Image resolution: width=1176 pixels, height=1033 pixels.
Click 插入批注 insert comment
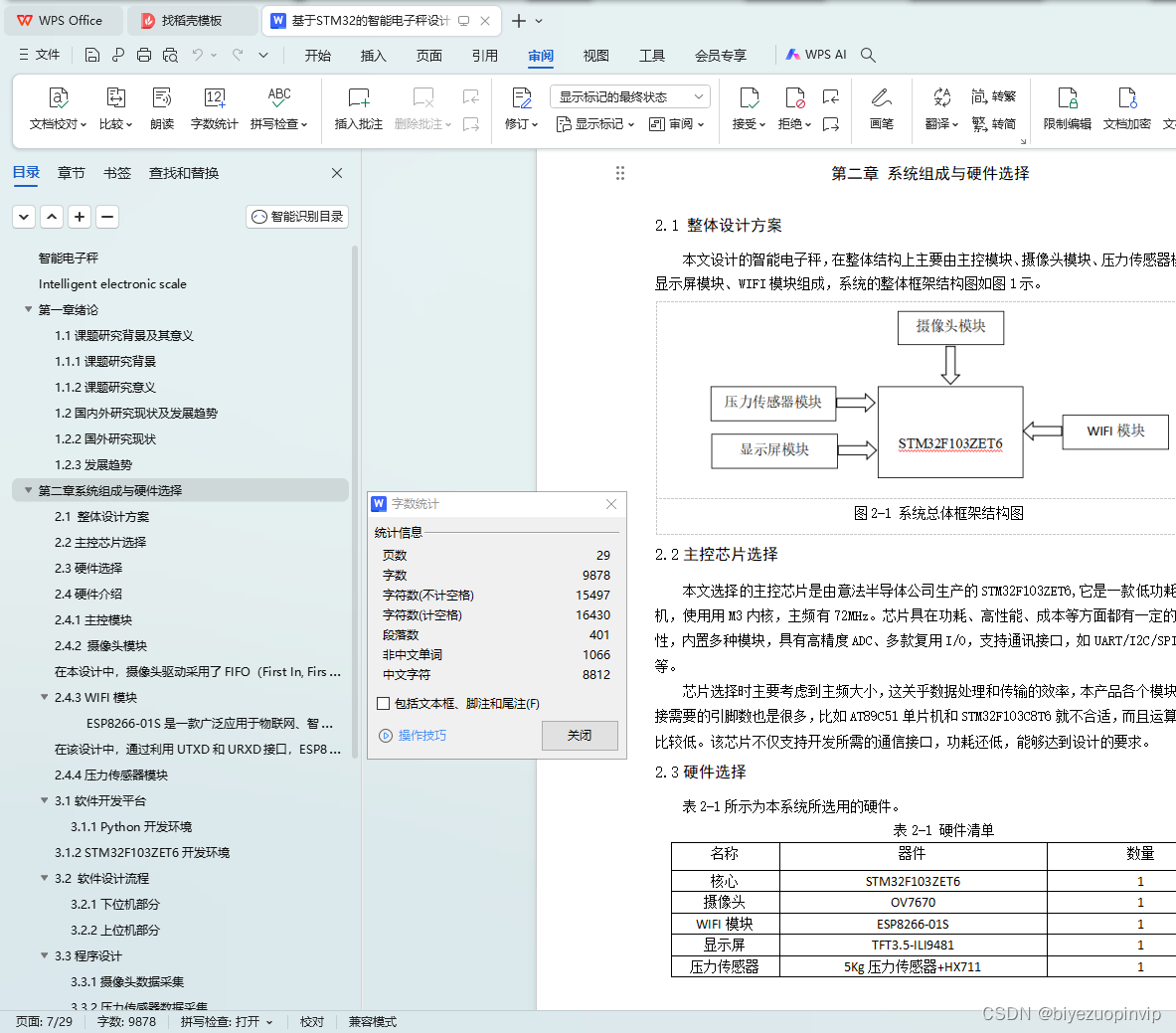point(359,108)
